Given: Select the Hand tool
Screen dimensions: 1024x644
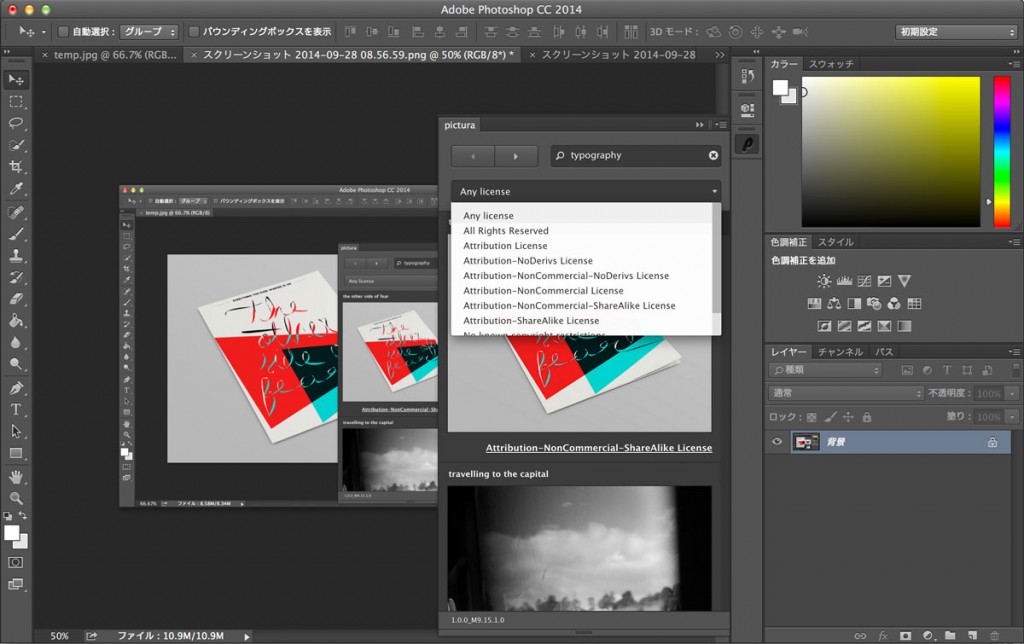Looking at the screenshot, I should pos(16,477).
